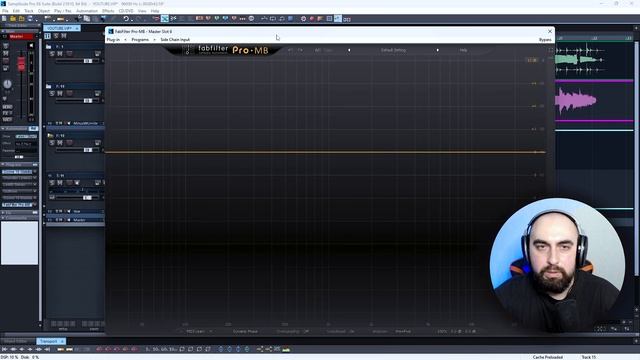Select the scissors cut tool
Viewport: 640px width, 360px height.
pos(173,19)
